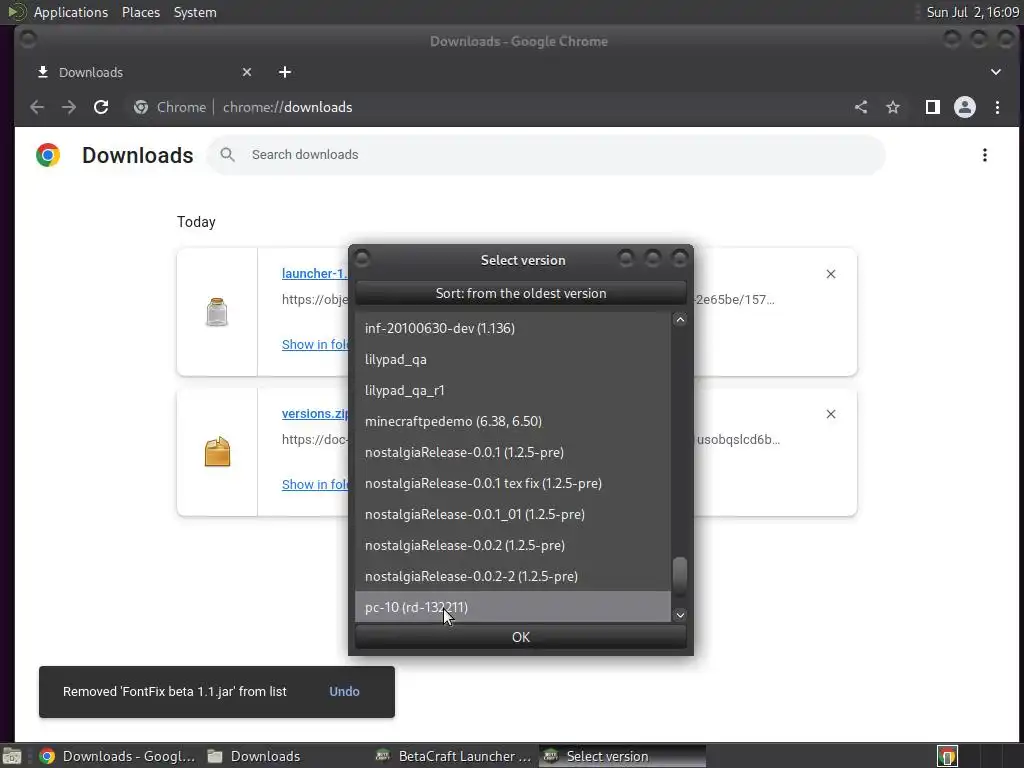Screen dimensions: 1024x768
Task: Select nostalgiaRelease-0.0.2 (1.2.5-pre)
Action: click(x=513, y=545)
